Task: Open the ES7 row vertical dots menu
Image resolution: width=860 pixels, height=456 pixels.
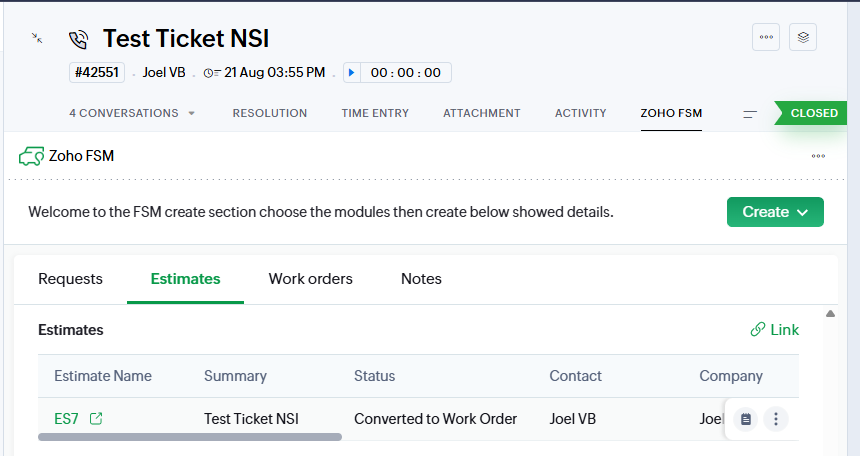Action: click(x=776, y=420)
